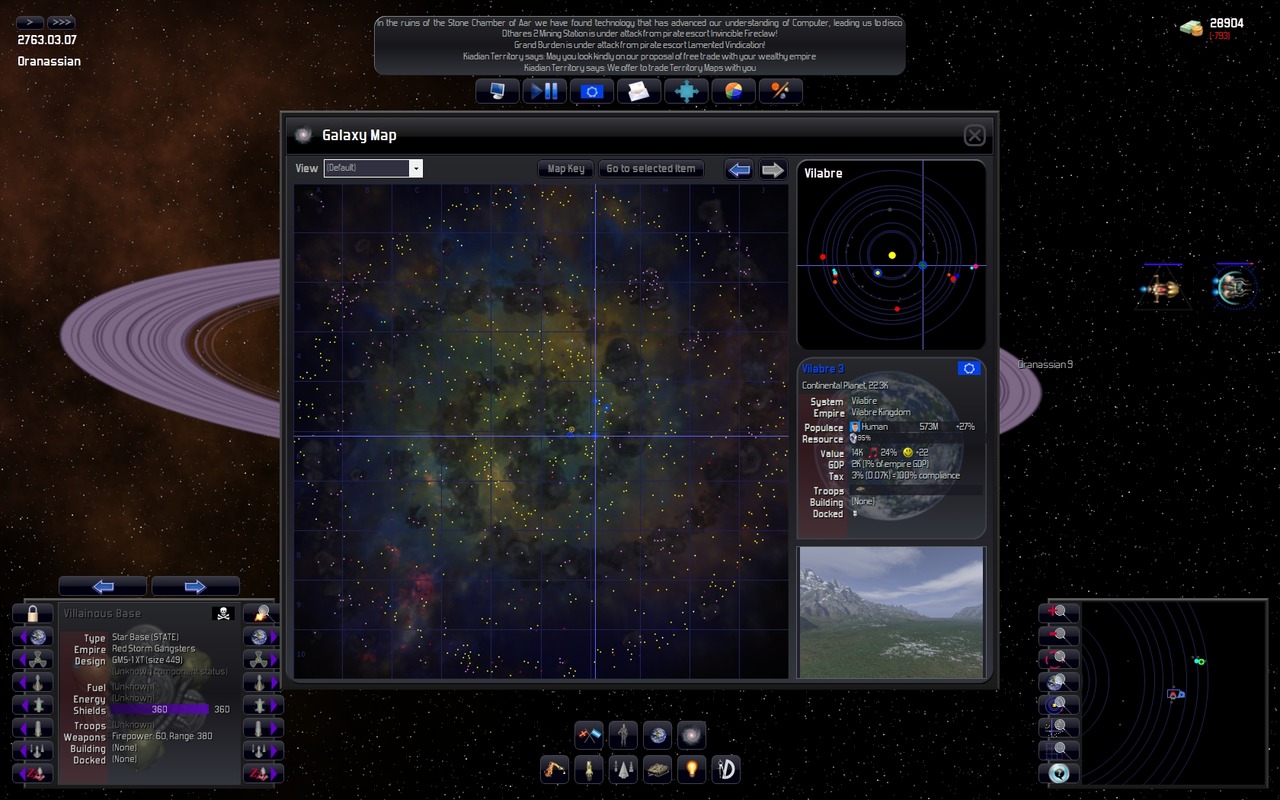
Task: Click the blue empire flag icon in top toolbar
Action: click(591, 91)
